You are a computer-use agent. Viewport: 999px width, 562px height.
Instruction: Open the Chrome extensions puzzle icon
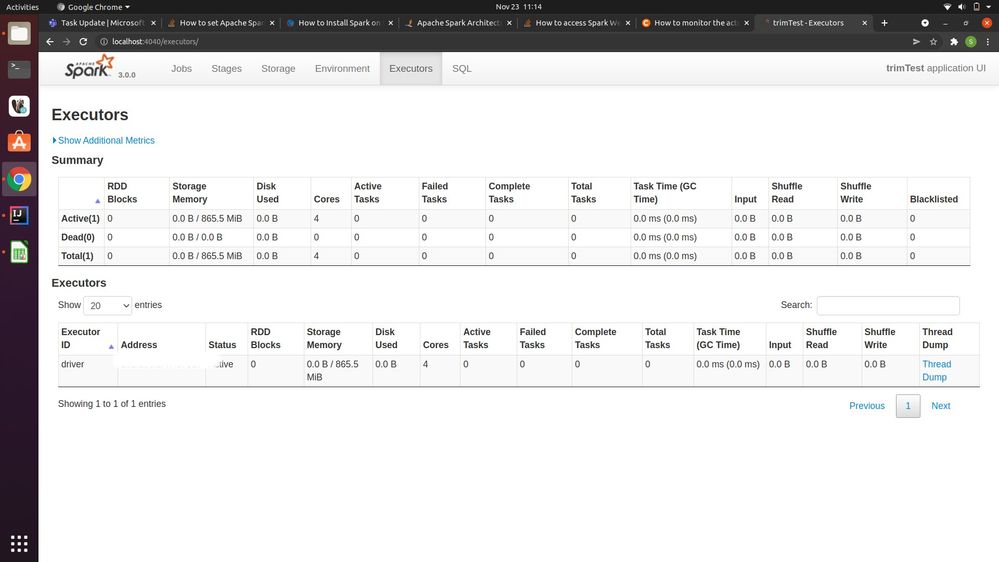click(954, 41)
